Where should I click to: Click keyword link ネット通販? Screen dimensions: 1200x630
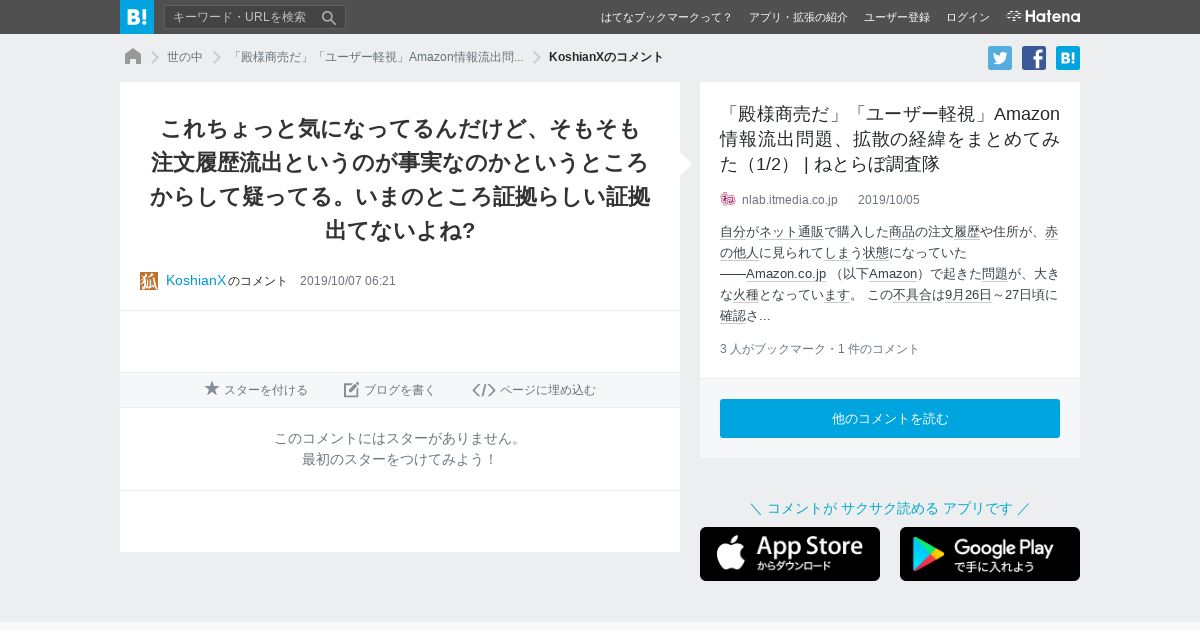[x=792, y=232]
